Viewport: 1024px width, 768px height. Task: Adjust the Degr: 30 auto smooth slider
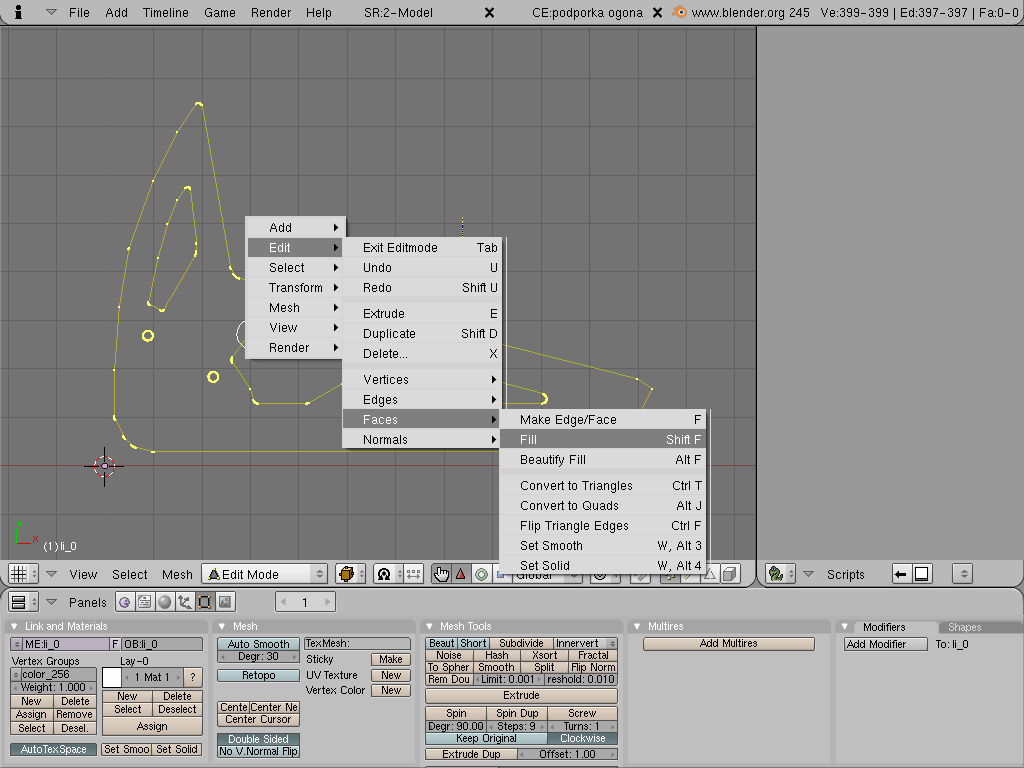[258, 656]
